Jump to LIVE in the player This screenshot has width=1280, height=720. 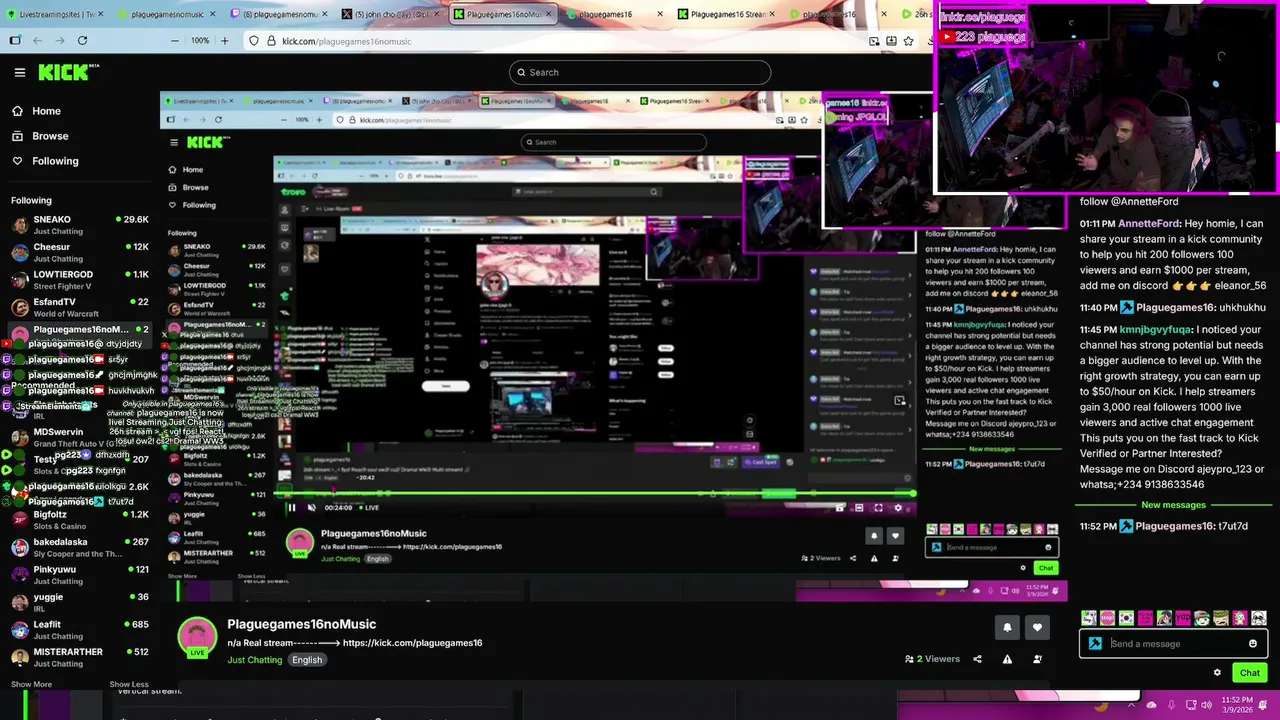click(x=369, y=507)
